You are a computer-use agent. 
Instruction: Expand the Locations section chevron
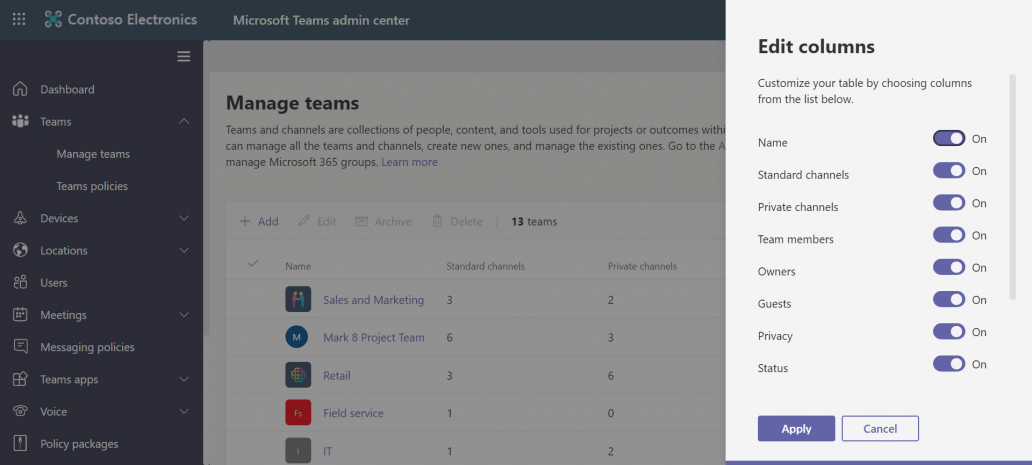pos(184,250)
